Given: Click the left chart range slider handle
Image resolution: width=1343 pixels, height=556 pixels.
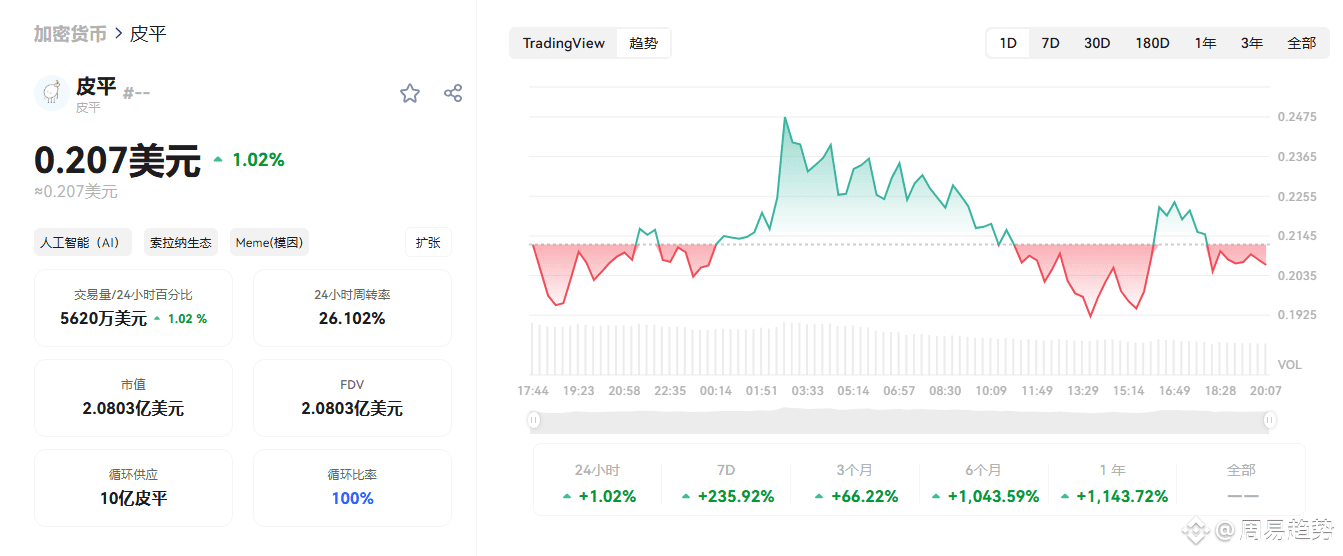Looking at the screenshot, I should 534,421.
